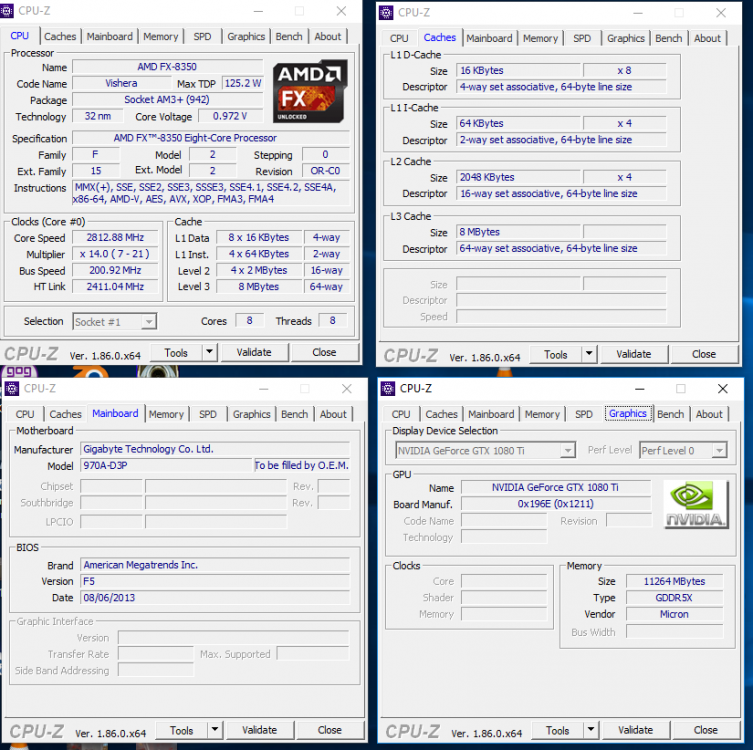753x750 pixels.
Task: Open Memory tab in Graphics window
Action: coord(542,414)
